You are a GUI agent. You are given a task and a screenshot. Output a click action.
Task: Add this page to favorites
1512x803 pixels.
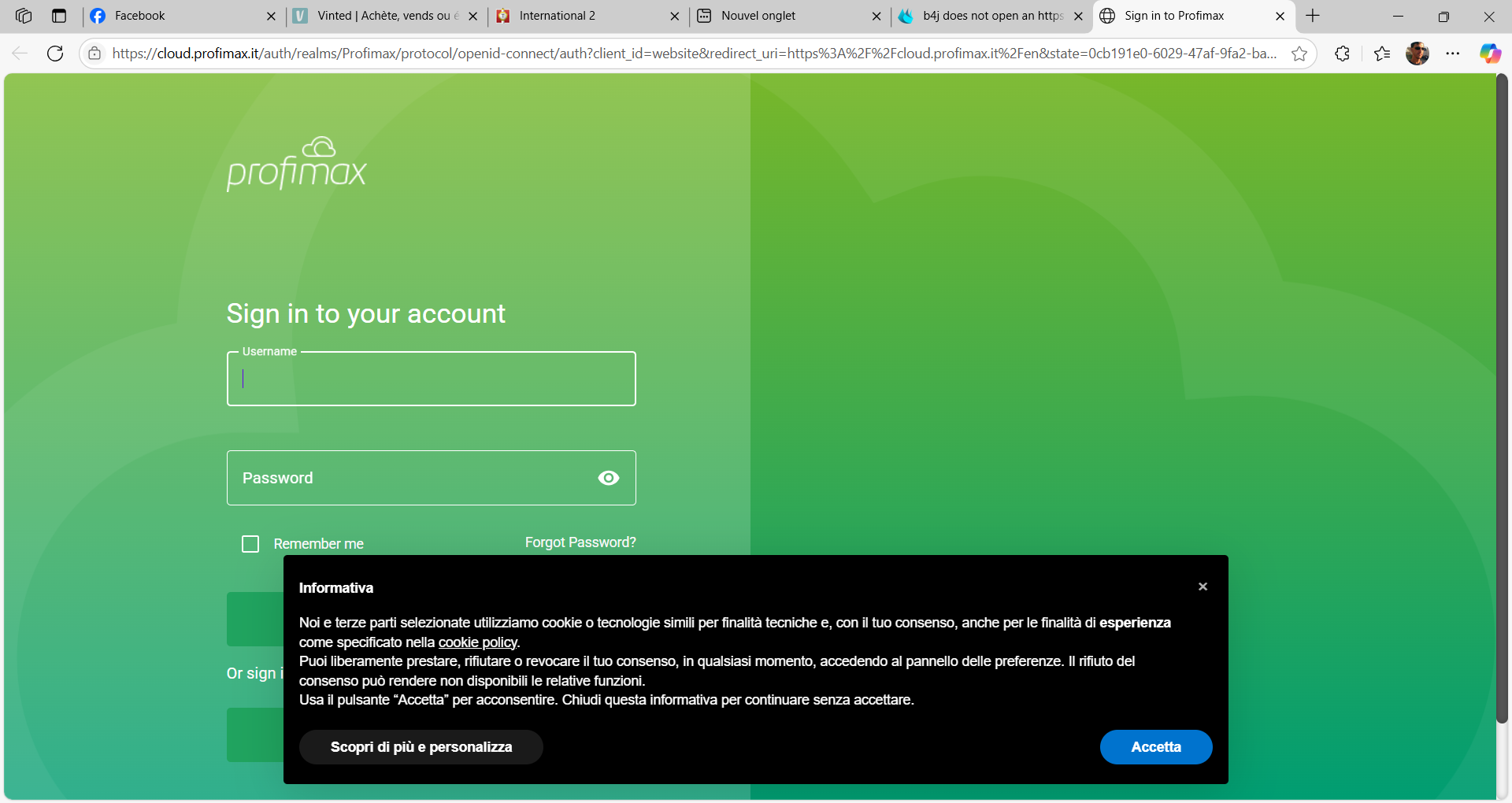(x=1299, y=54)
